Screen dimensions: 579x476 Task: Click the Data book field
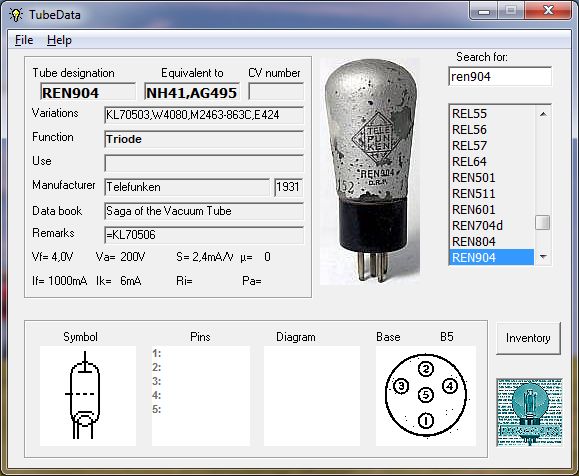(204, 211)
